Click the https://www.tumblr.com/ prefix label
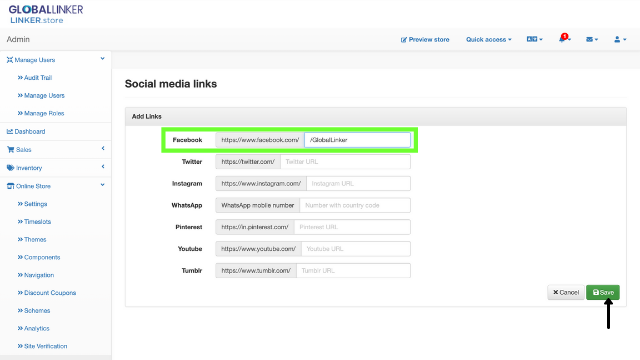This screenshot has width=640, height=360. click(256, 271)
